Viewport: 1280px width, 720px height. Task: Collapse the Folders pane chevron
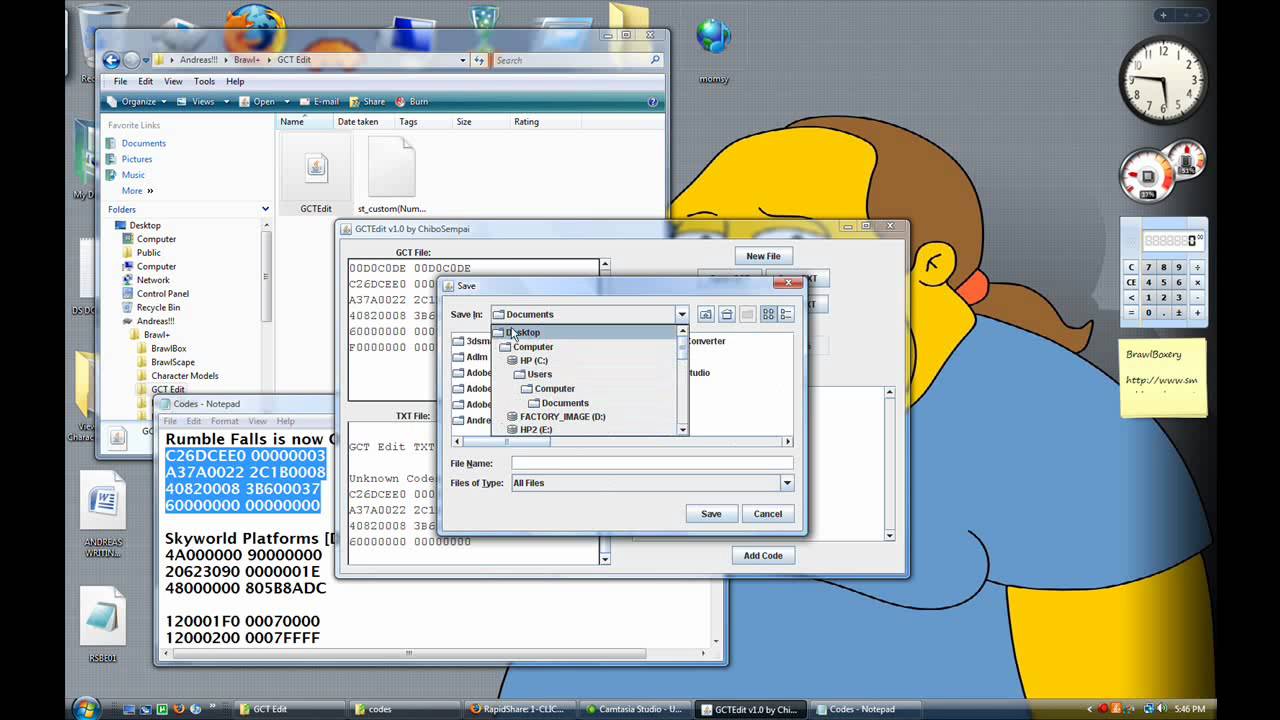pos(265,209)
